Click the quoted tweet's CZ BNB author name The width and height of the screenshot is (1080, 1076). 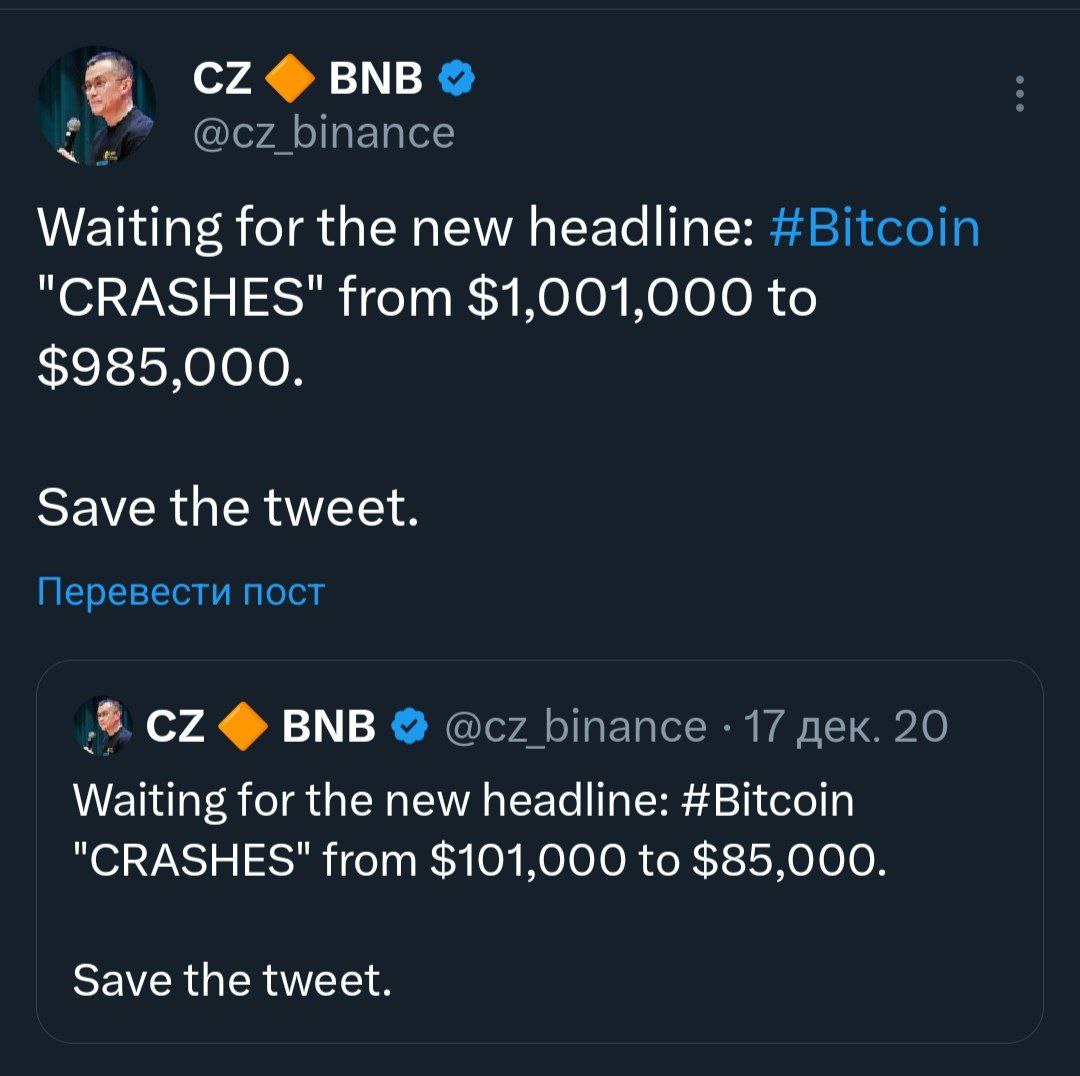click(x=262, y=727)
